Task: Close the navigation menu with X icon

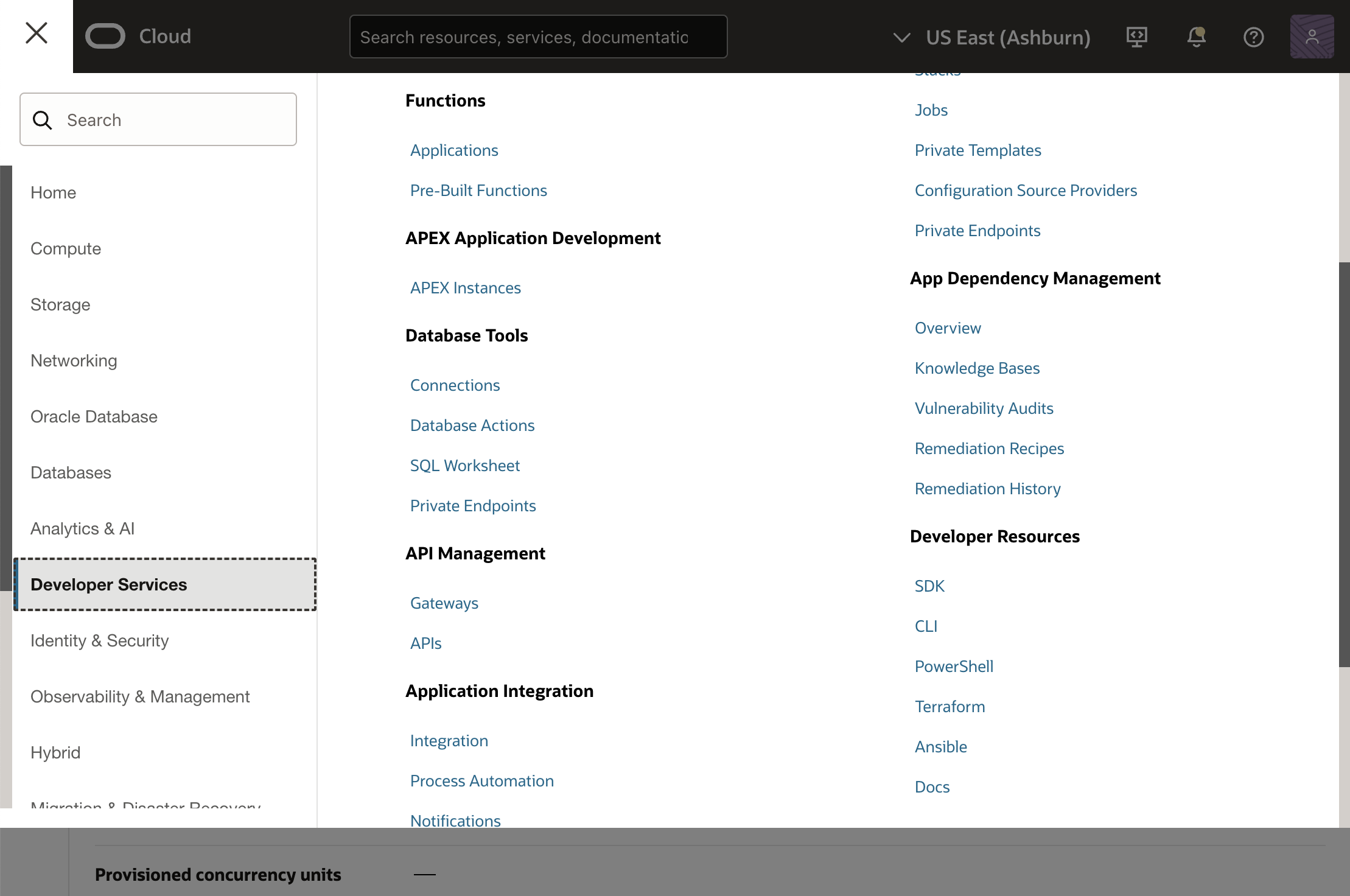Action: click(x=37, y=33)
